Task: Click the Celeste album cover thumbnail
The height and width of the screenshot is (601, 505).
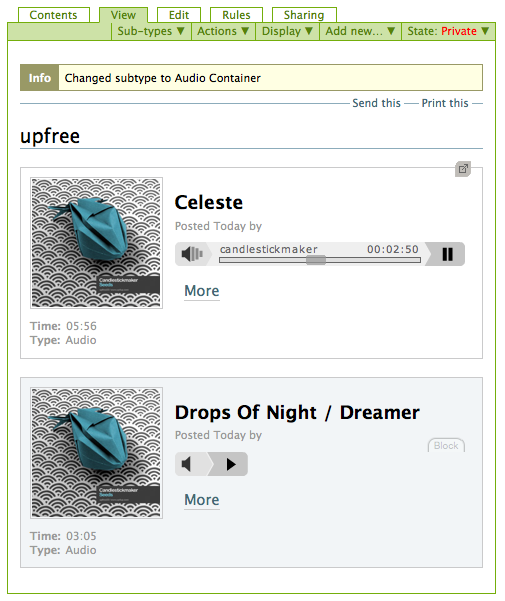Action: click(x=97, y=243)
